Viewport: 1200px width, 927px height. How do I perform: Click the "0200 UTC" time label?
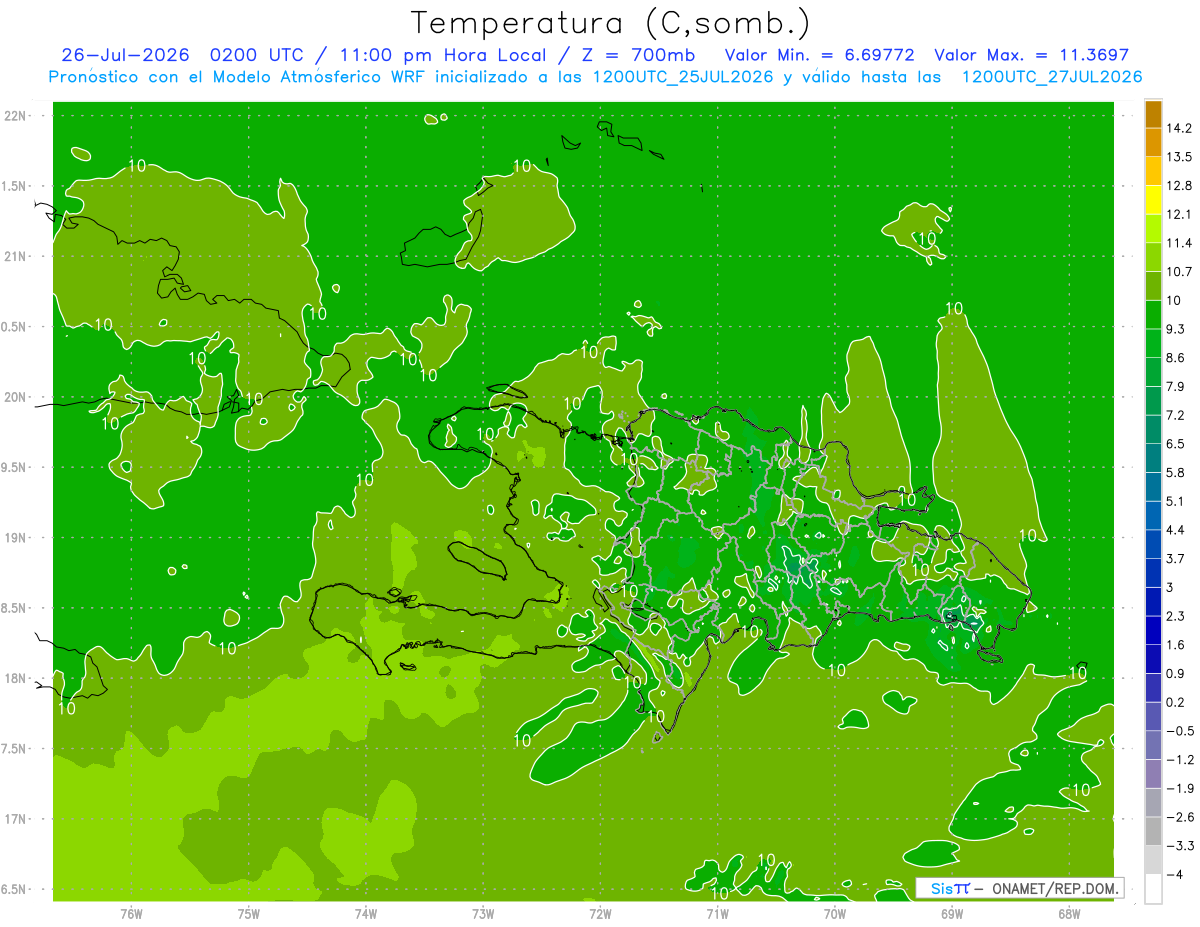[x=255, y=54]
